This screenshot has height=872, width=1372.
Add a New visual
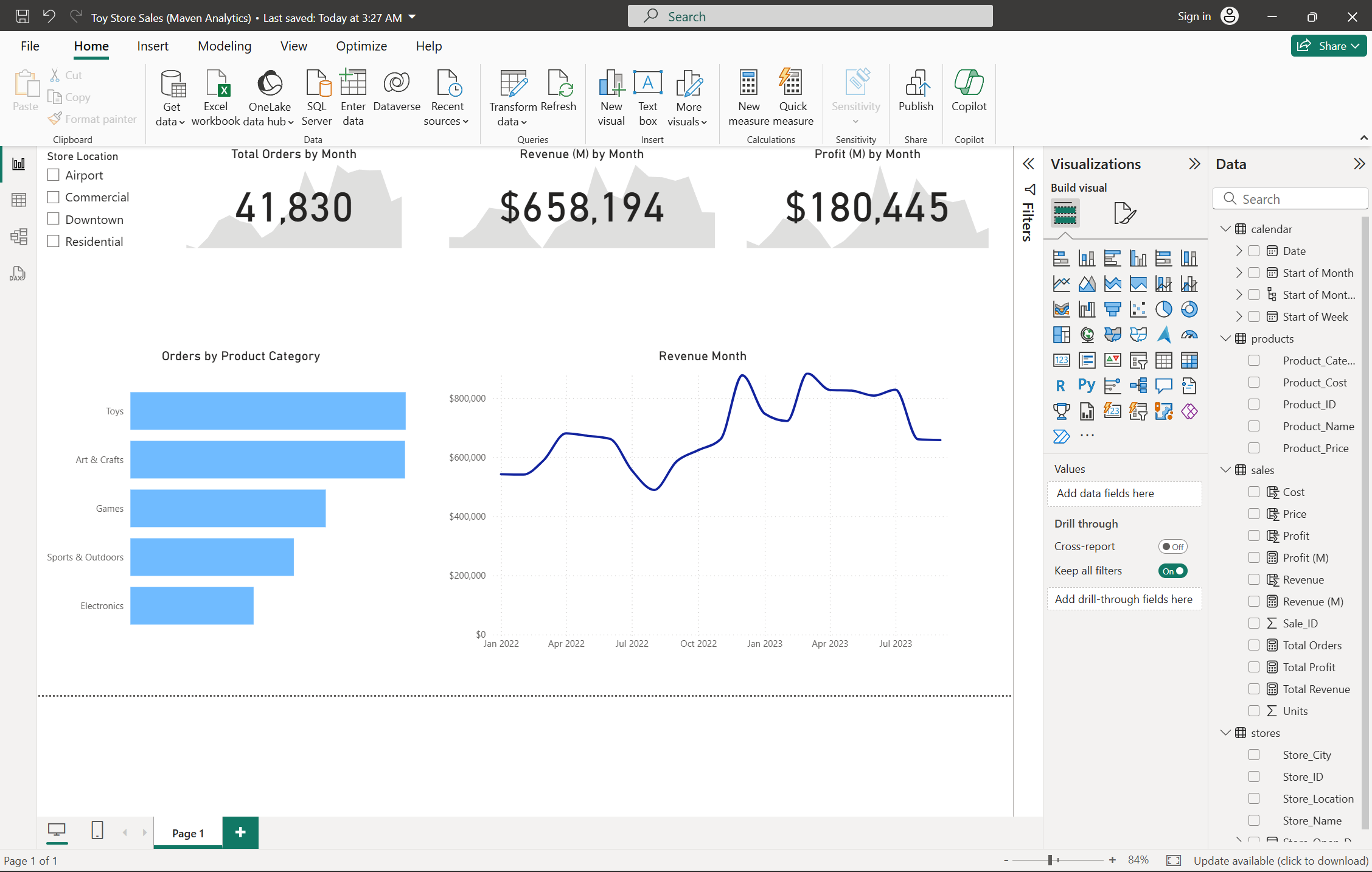pyautogui.click(x=611, y=97)
